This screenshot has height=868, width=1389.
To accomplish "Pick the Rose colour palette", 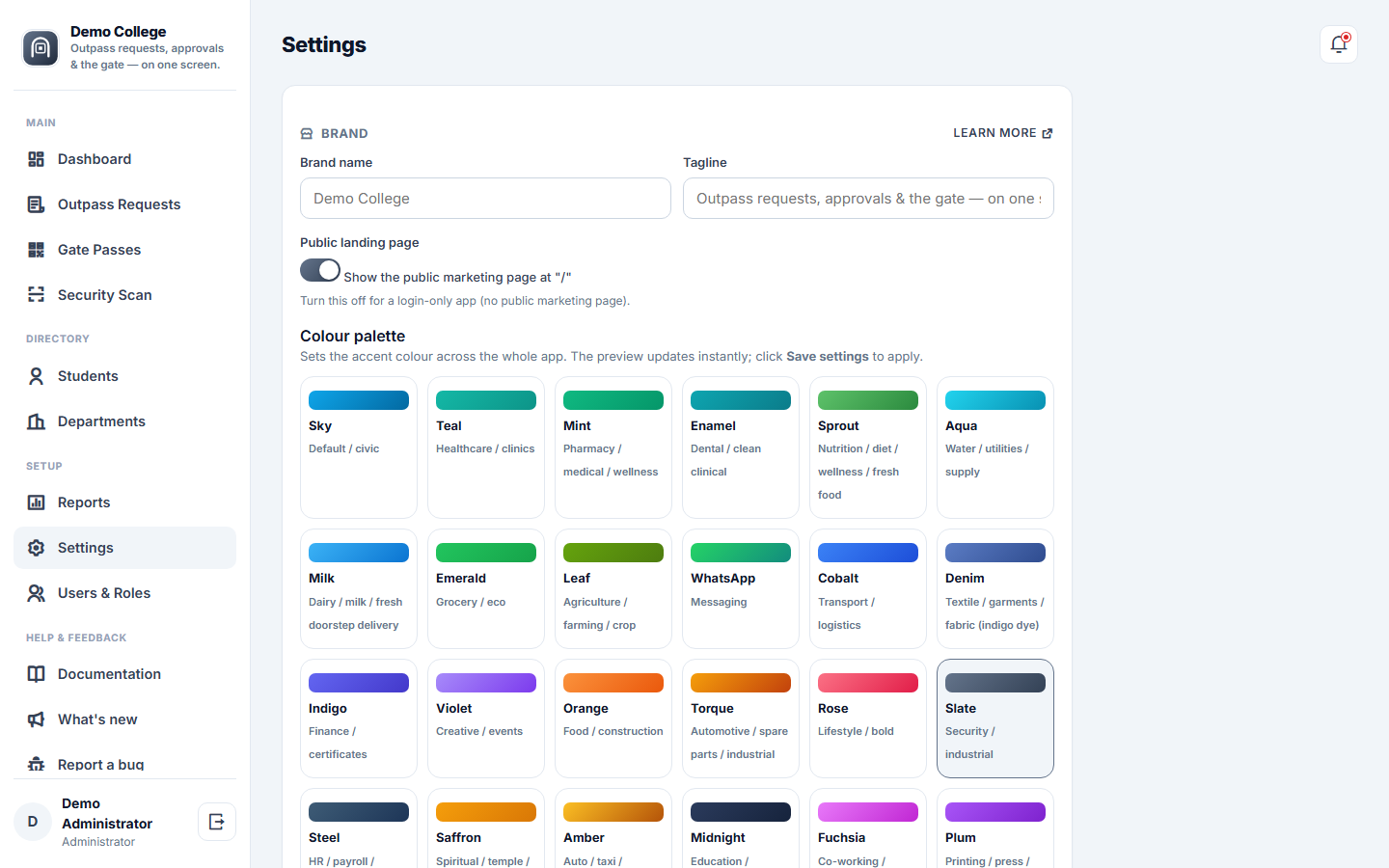I will click(868, 719).
